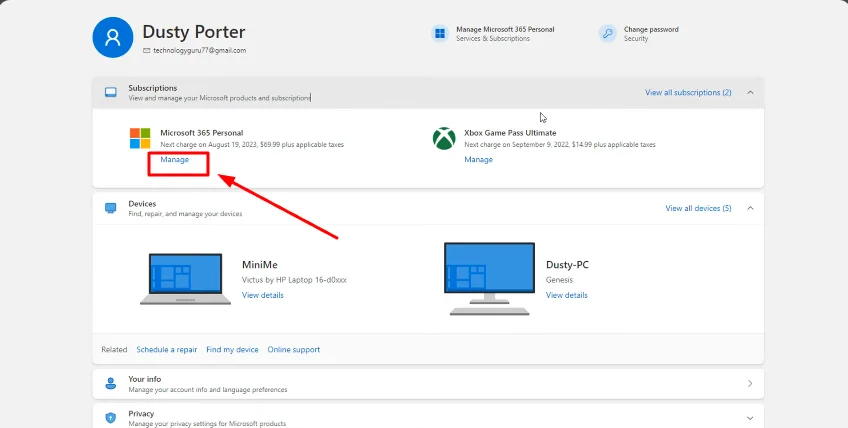This screenshot has width=848, height=428.
Task: Open View details for MiniMe
Action: point(263,295)
